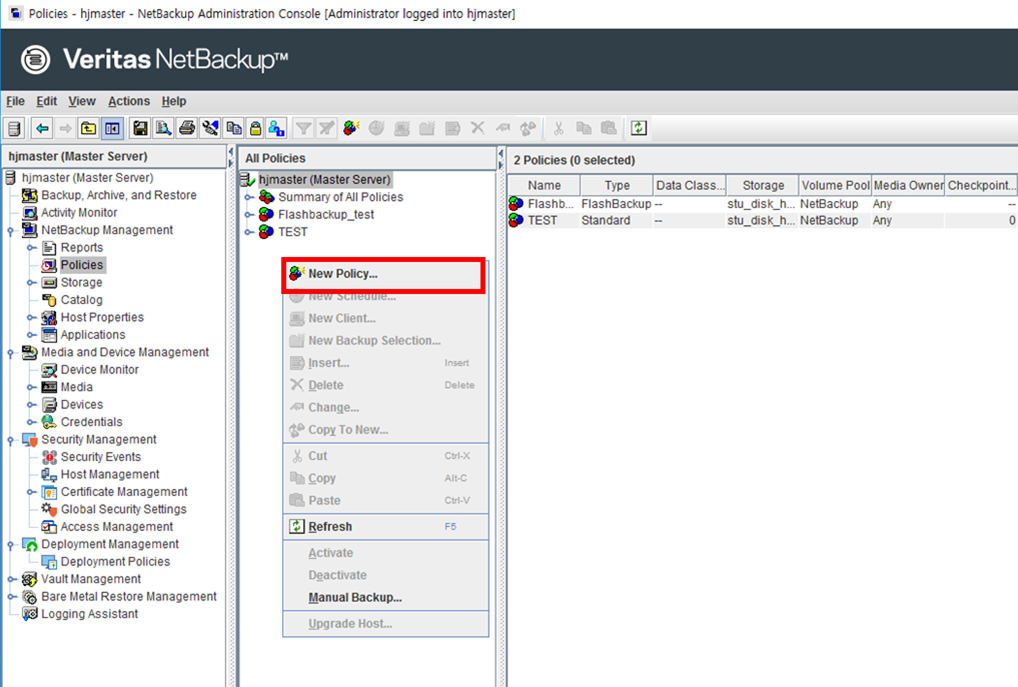Screen dimensions: 1018x687
Task: Click the scissors Cut toolbar icon
Action: tap(558, 129)
